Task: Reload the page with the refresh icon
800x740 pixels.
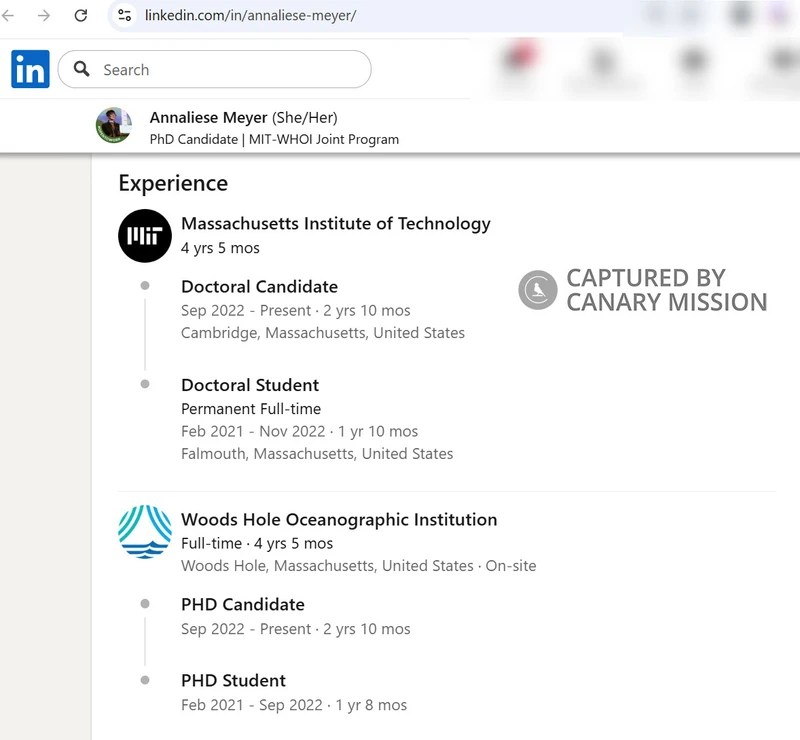Action: click(81, 15)
